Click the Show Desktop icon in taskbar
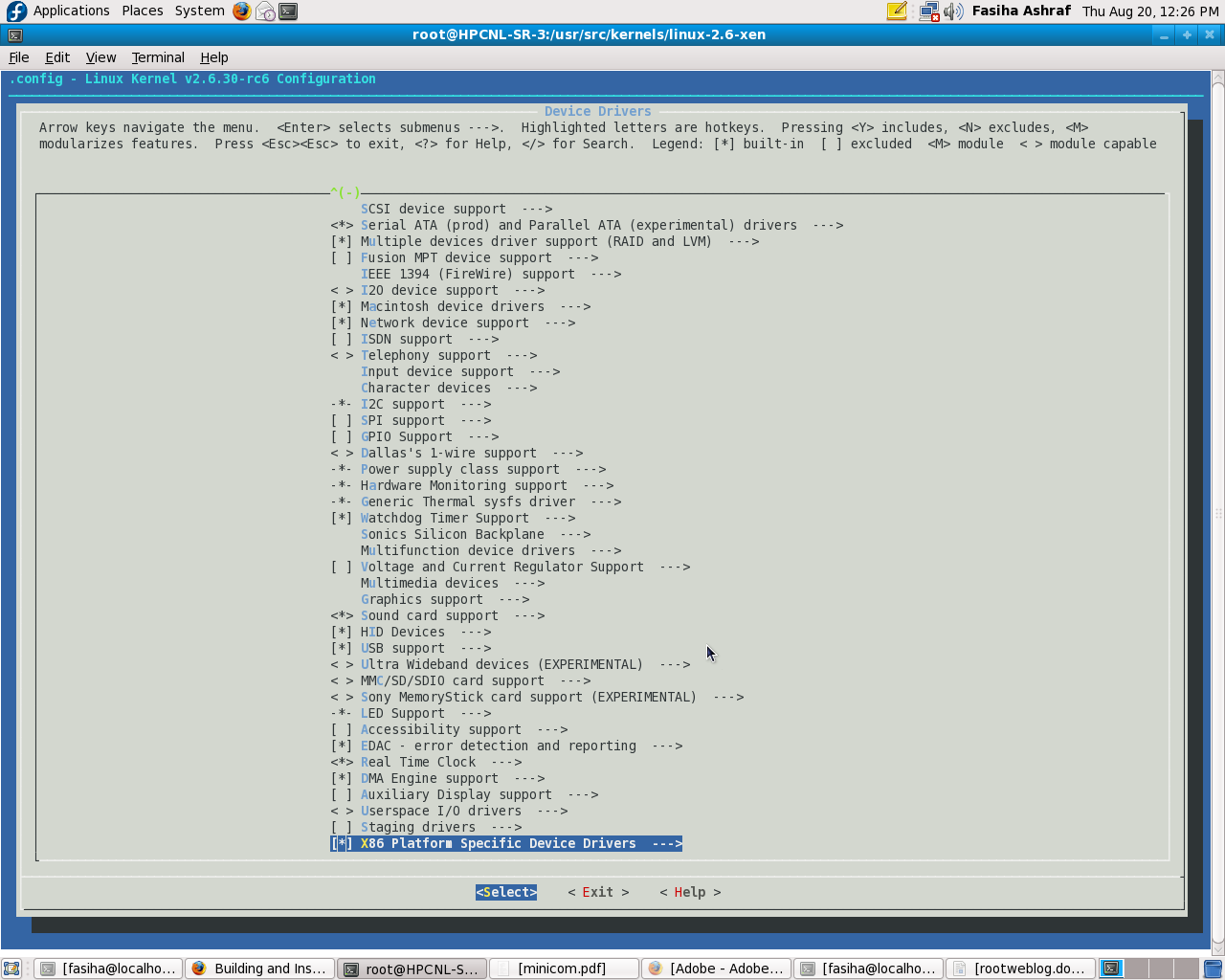The width and height of the screenshot is (1225, 980). 11,969
